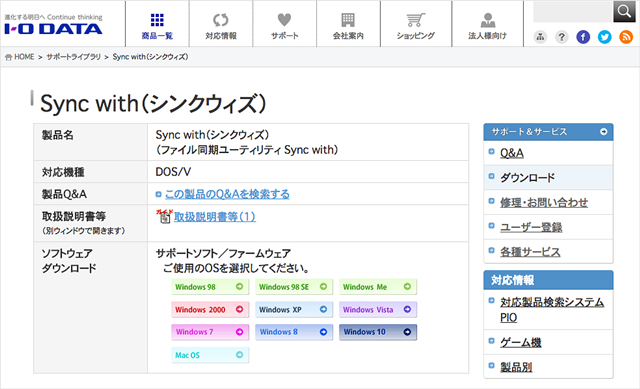This screenshot has height=389, width=640.
Task: Select the Windows 10 download button
Action: [378, 332]
